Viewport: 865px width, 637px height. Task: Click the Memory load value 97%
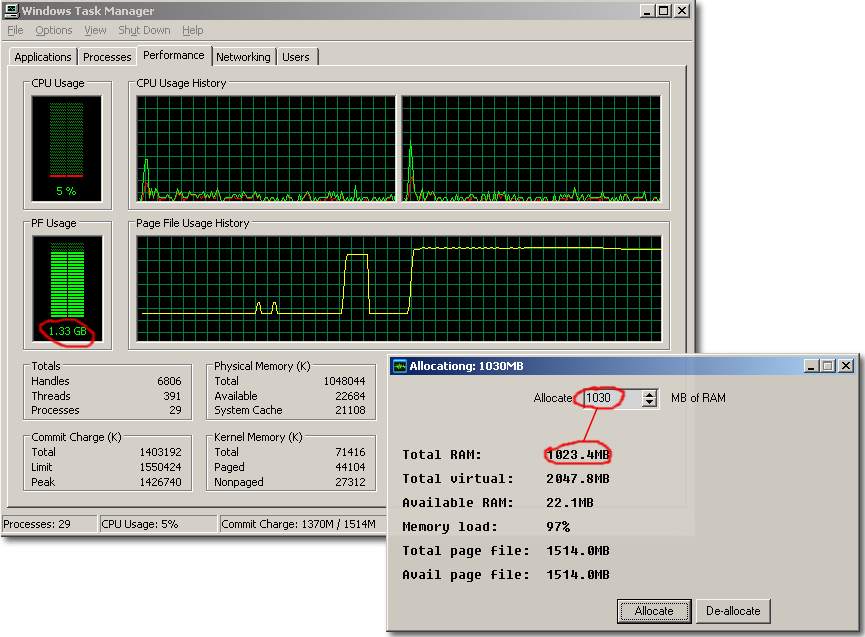click(x=558, y=527)
